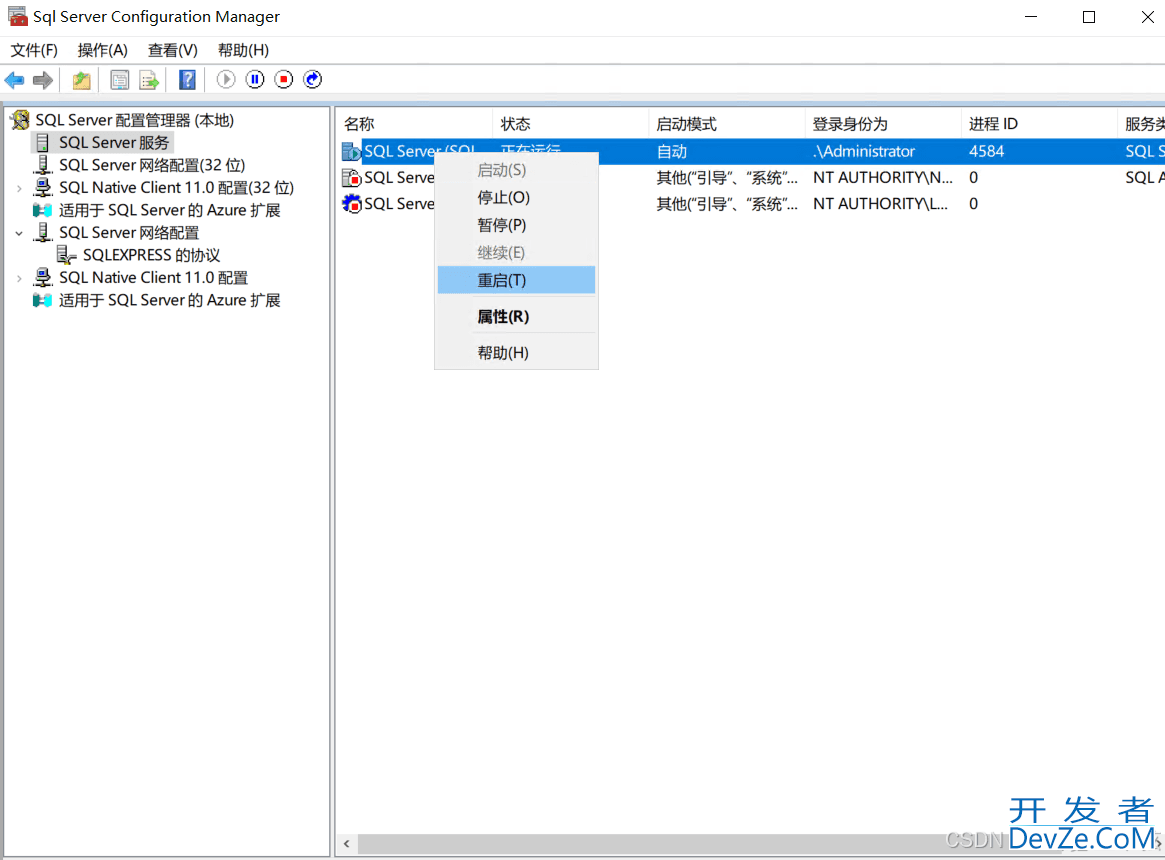Click the Up one level folder icon

82,80
